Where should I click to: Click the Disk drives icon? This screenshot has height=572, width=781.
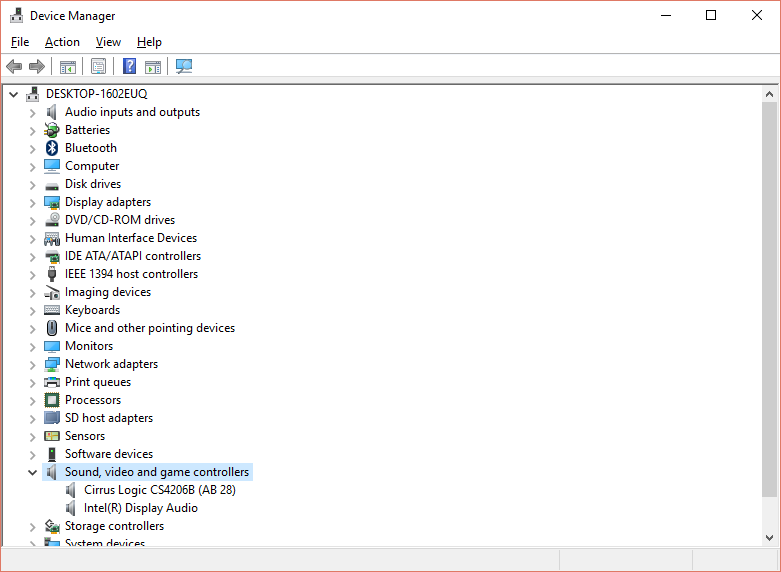coord(52,185)
